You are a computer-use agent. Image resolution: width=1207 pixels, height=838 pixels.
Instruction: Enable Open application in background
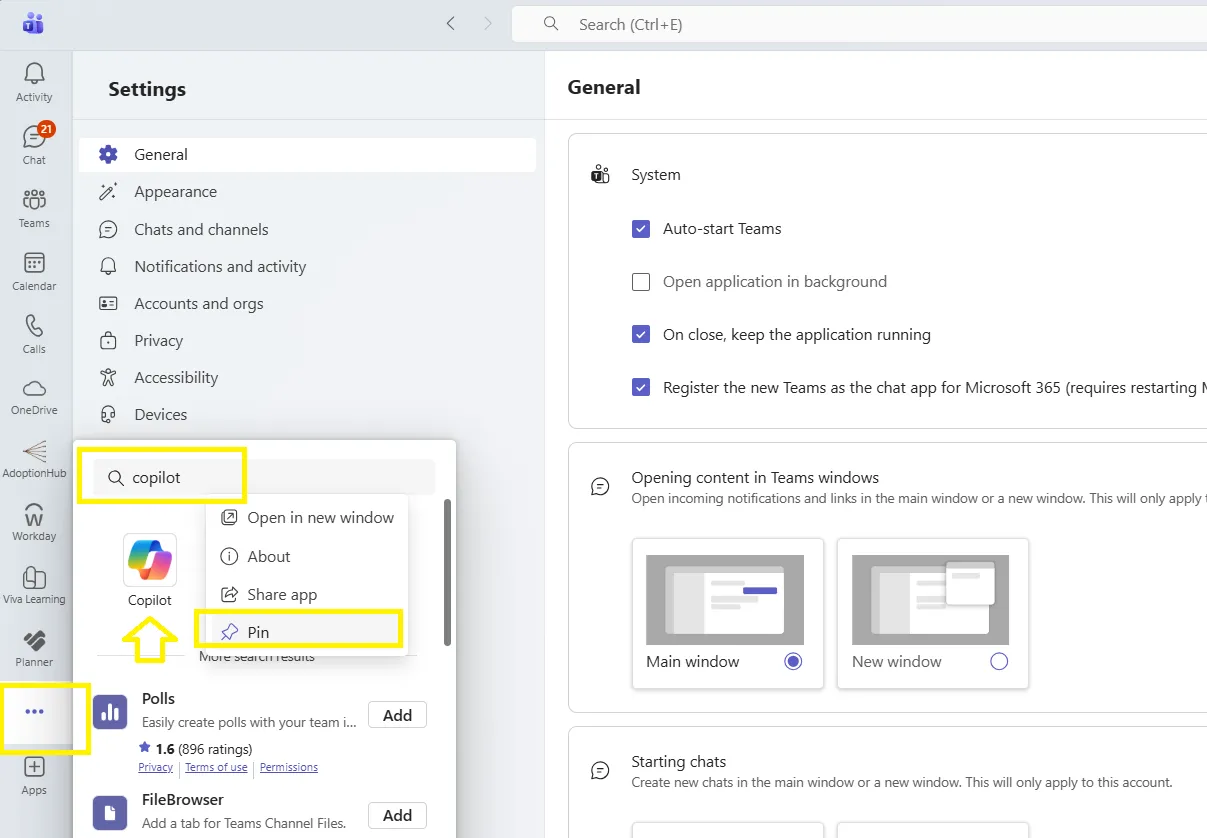click(x=641, y=282)
